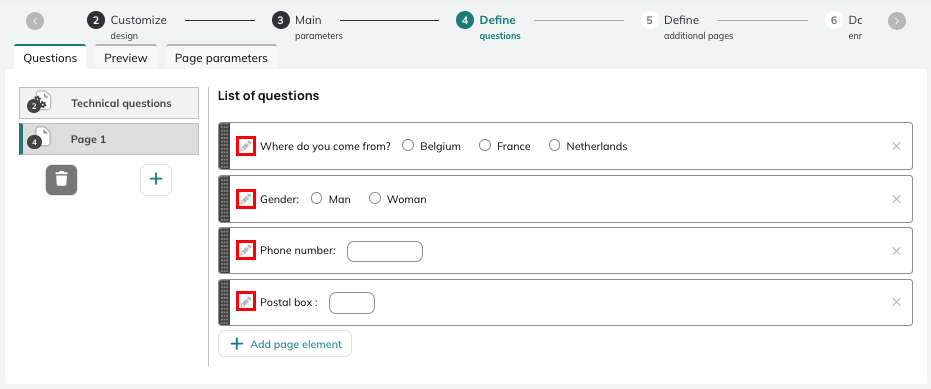Click into the Phone number input field
The width and height of the screenshot is (931, 389).
[x=385, y=251]
